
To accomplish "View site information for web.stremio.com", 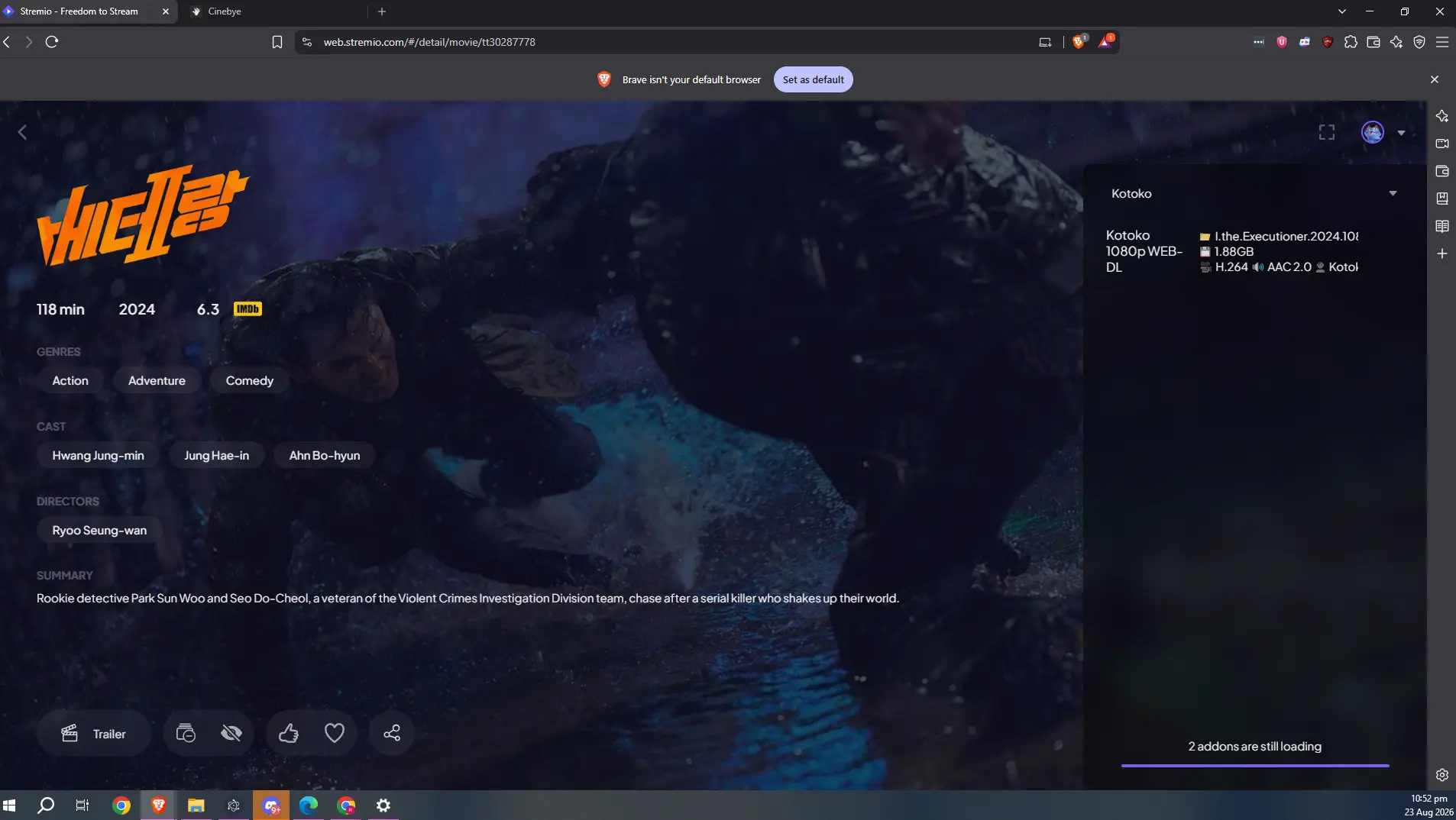I will pyautogui.click(x=307, y=42).
